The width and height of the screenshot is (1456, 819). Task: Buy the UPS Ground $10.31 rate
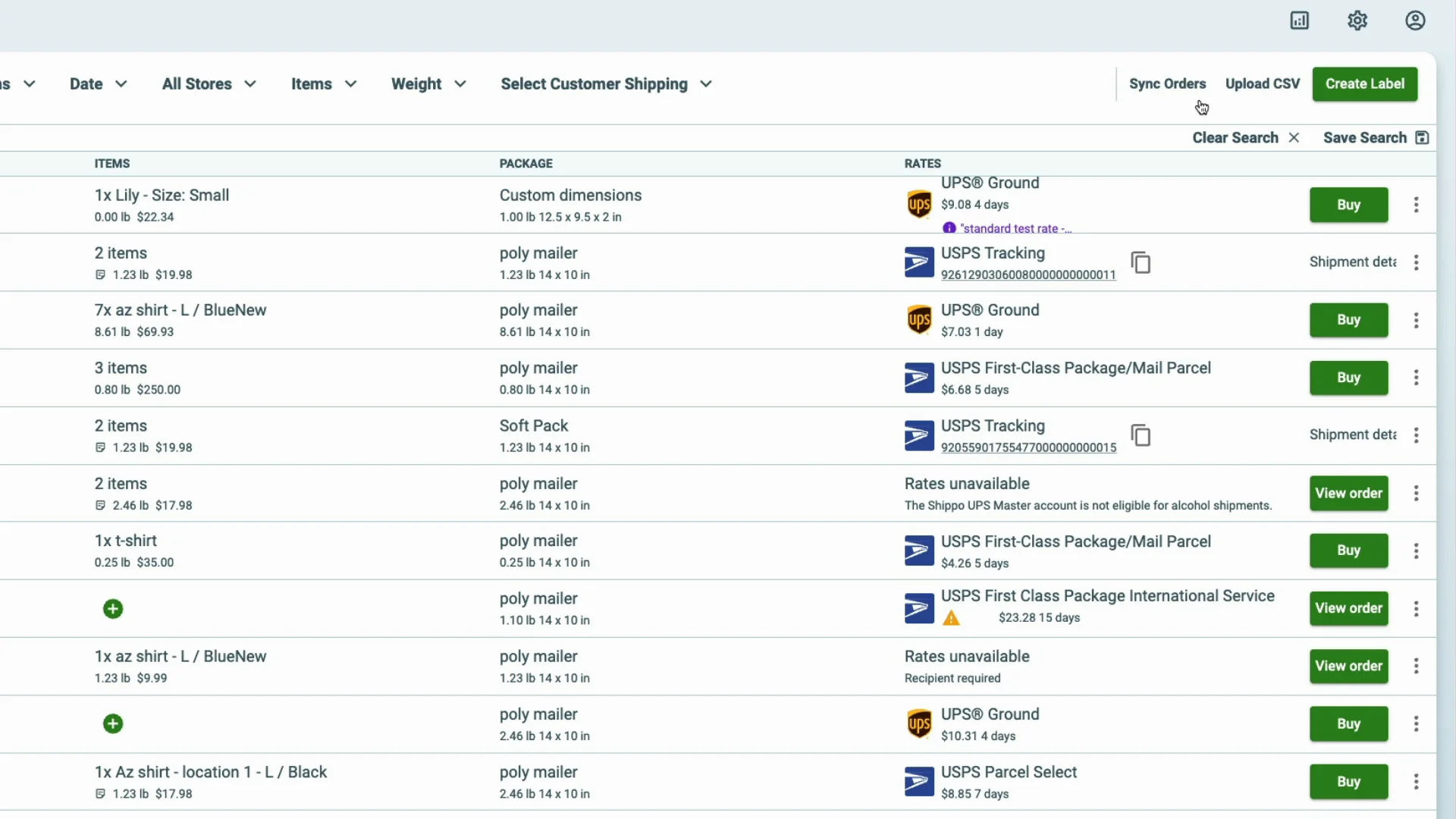1348,724
